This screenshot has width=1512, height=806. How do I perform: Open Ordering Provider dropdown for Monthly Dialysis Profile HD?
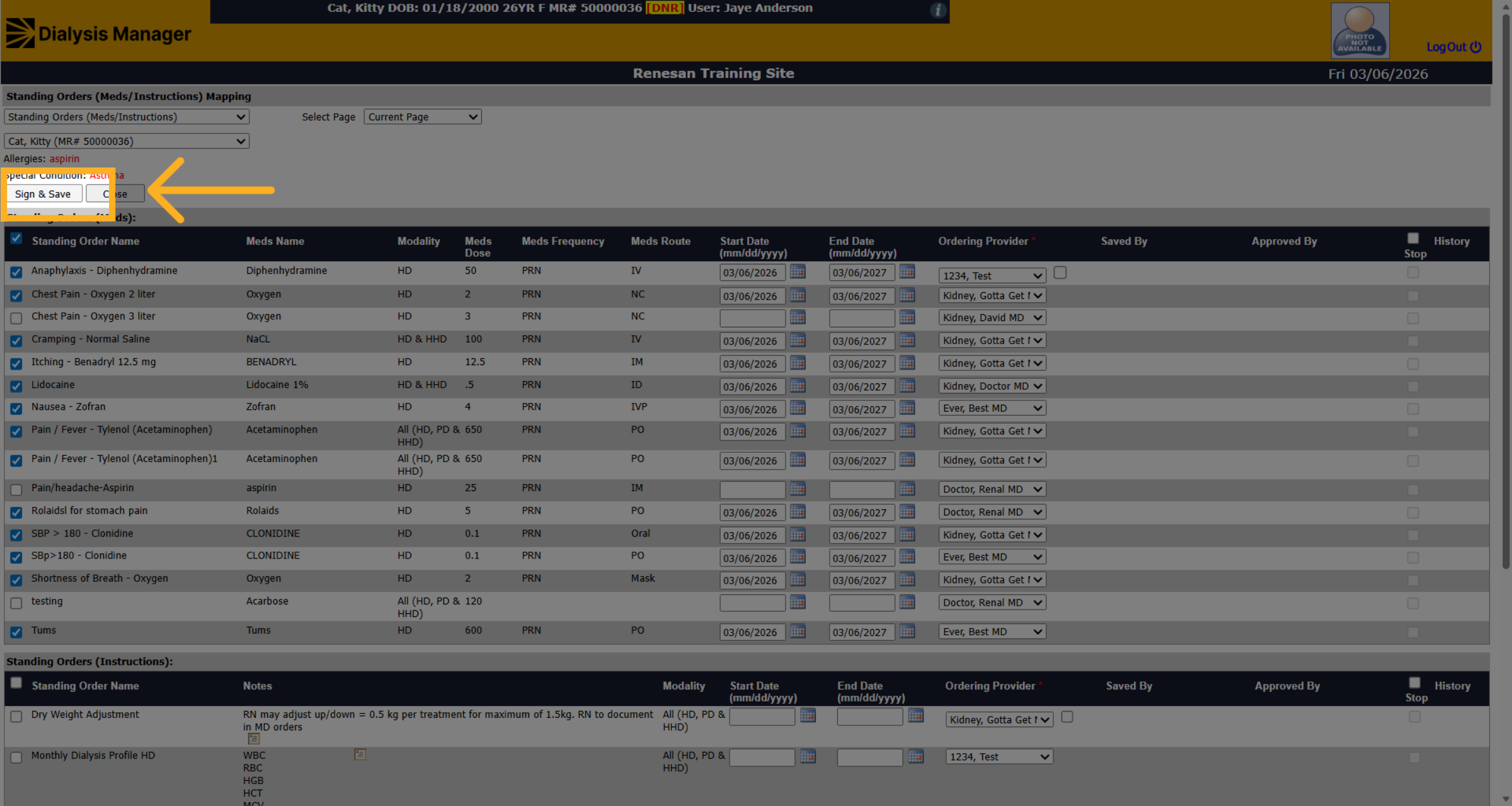click(999, 757)
